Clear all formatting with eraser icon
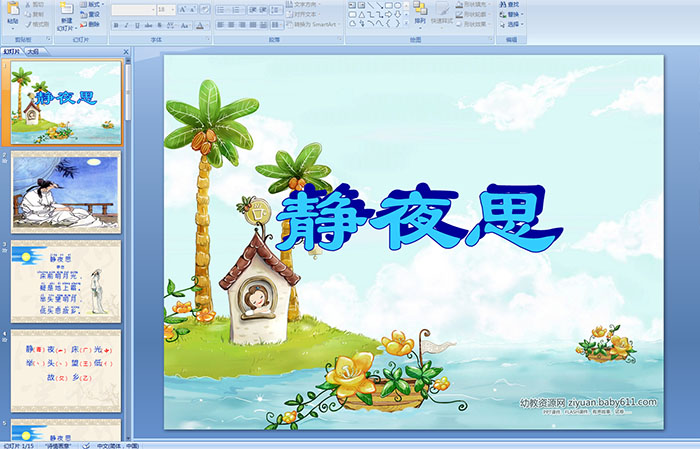Image resolution: width=700 pixels, height=449 pixels. click(x=204, y=9)
